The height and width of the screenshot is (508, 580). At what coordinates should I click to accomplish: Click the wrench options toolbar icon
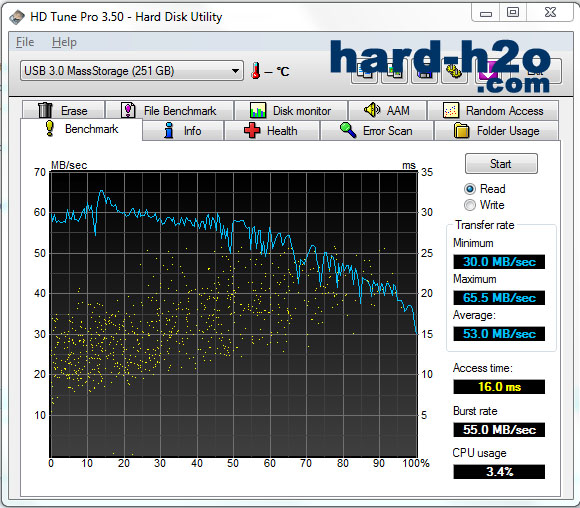pyautogui.click(x=455, y=71)
